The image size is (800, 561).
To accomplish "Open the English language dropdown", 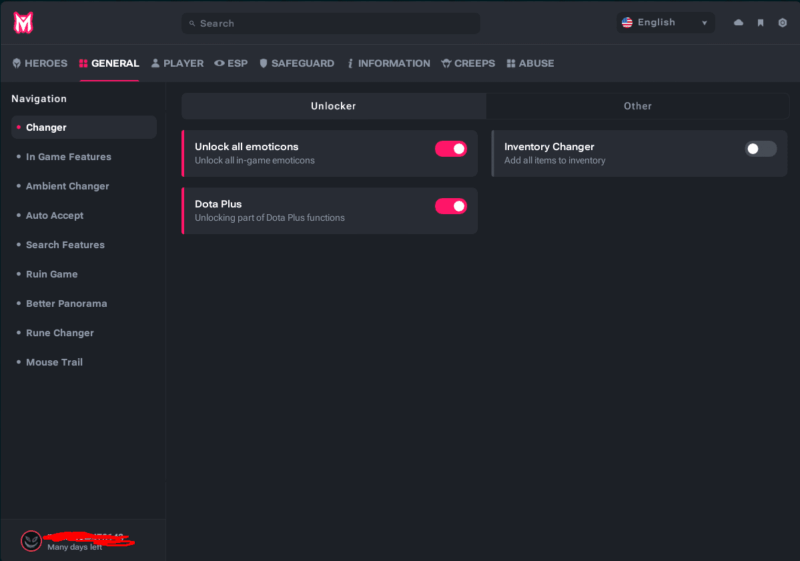I will click(665, 22).
